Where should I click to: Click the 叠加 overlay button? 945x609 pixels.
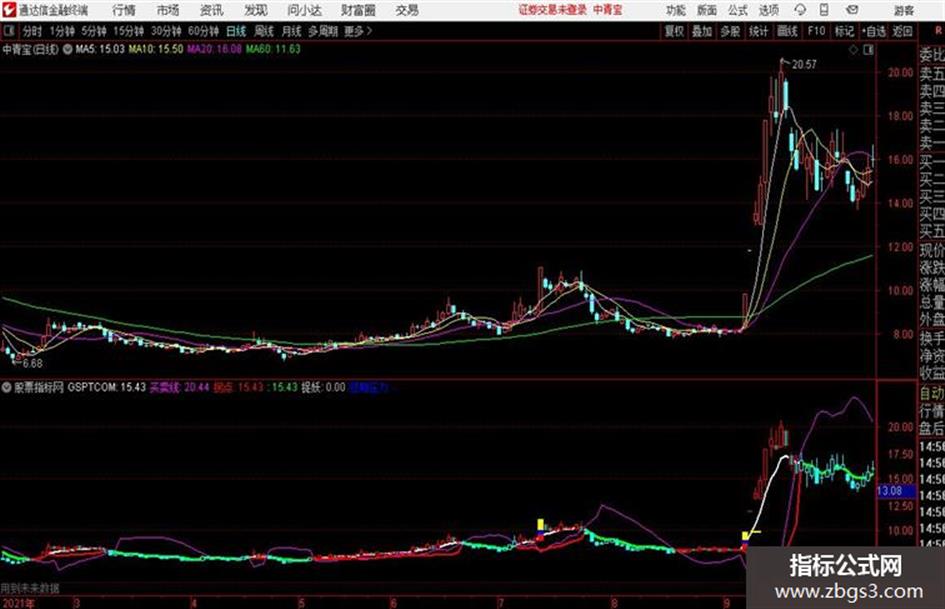coord(702,31)
